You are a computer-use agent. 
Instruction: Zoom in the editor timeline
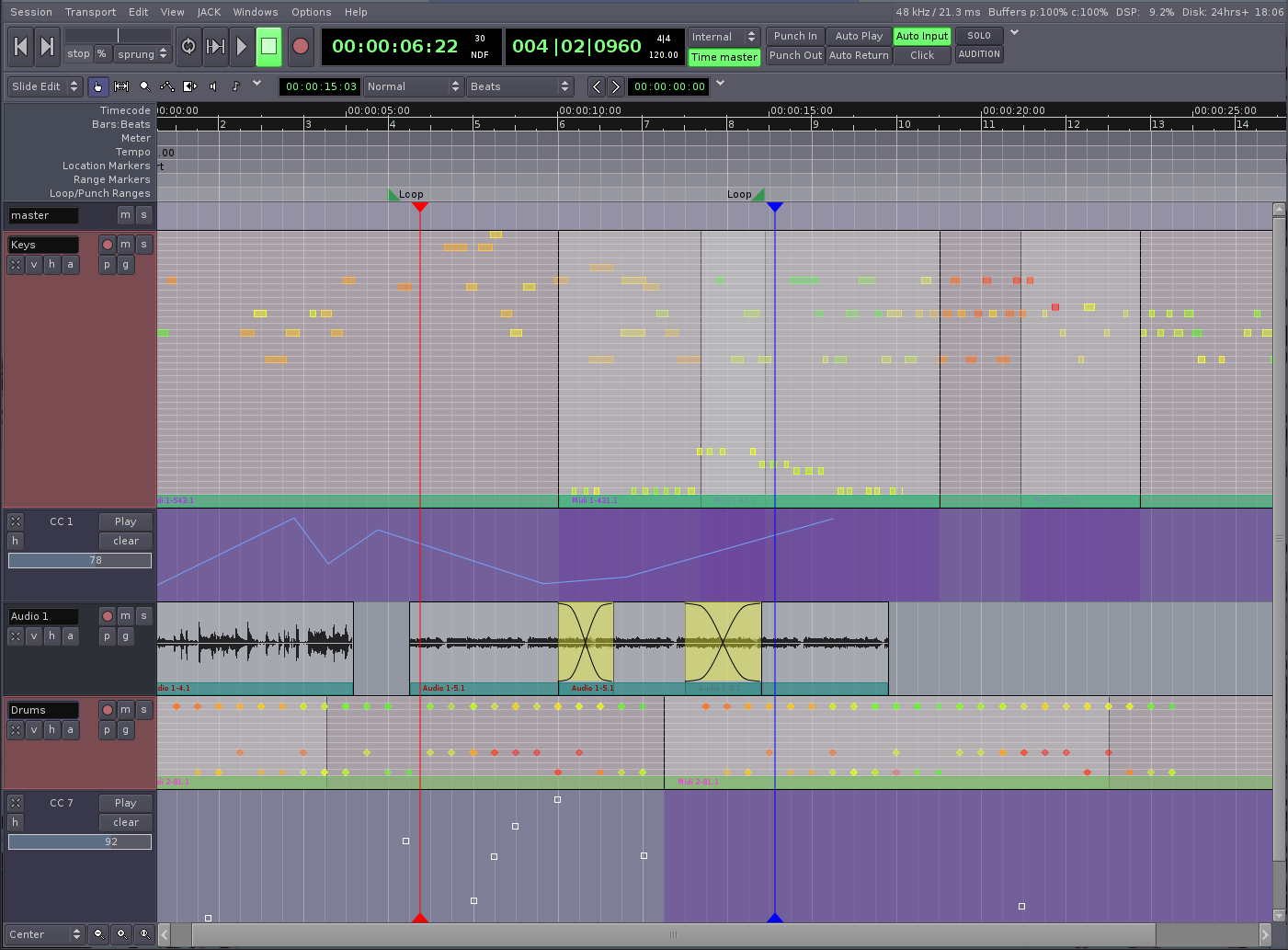coord(121,933)
